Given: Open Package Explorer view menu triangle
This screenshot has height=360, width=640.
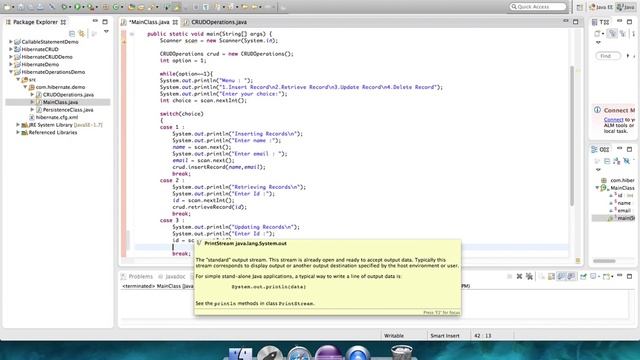Looking at the screenshot, I should click(x=106, y=32).
